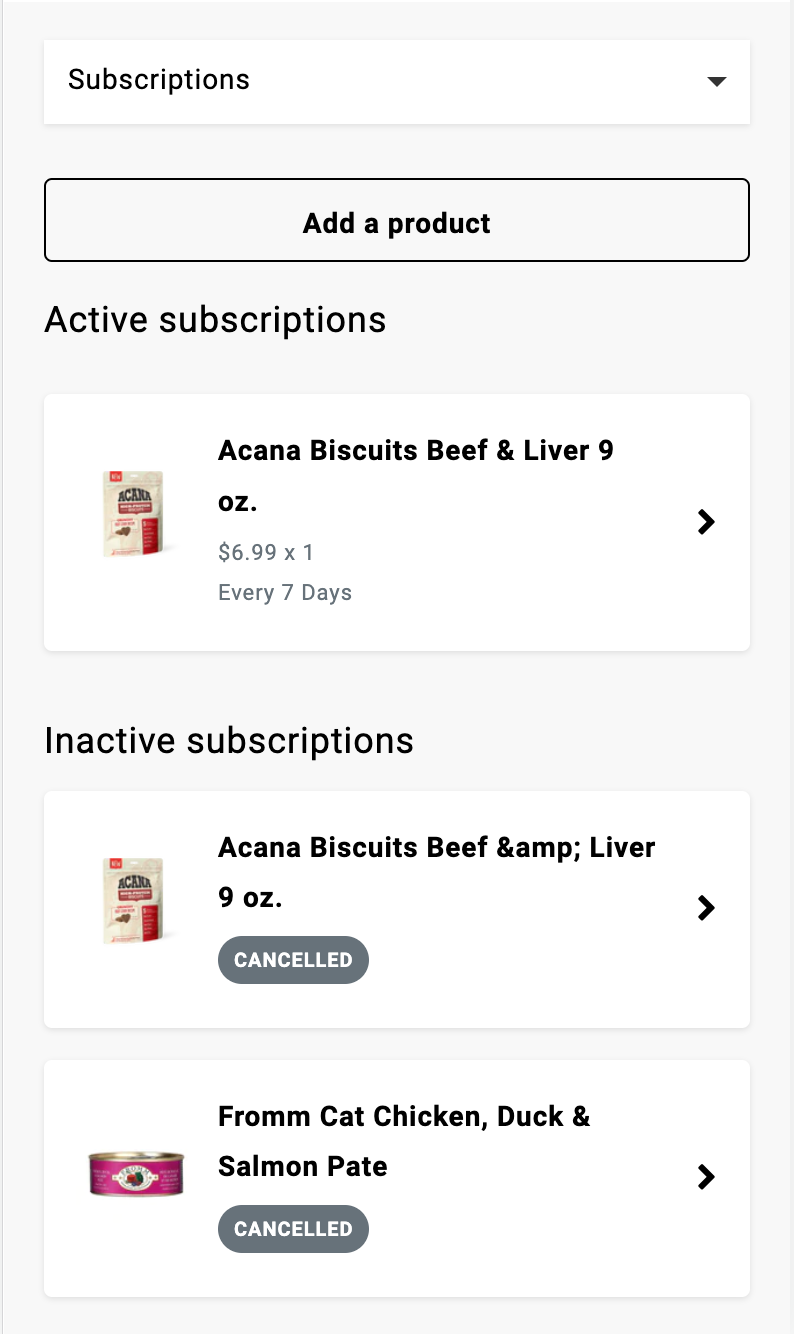Click cancelled Acana Biscuits product thumbnail
Screen dimensions: 794x1334
click(133, 900)
